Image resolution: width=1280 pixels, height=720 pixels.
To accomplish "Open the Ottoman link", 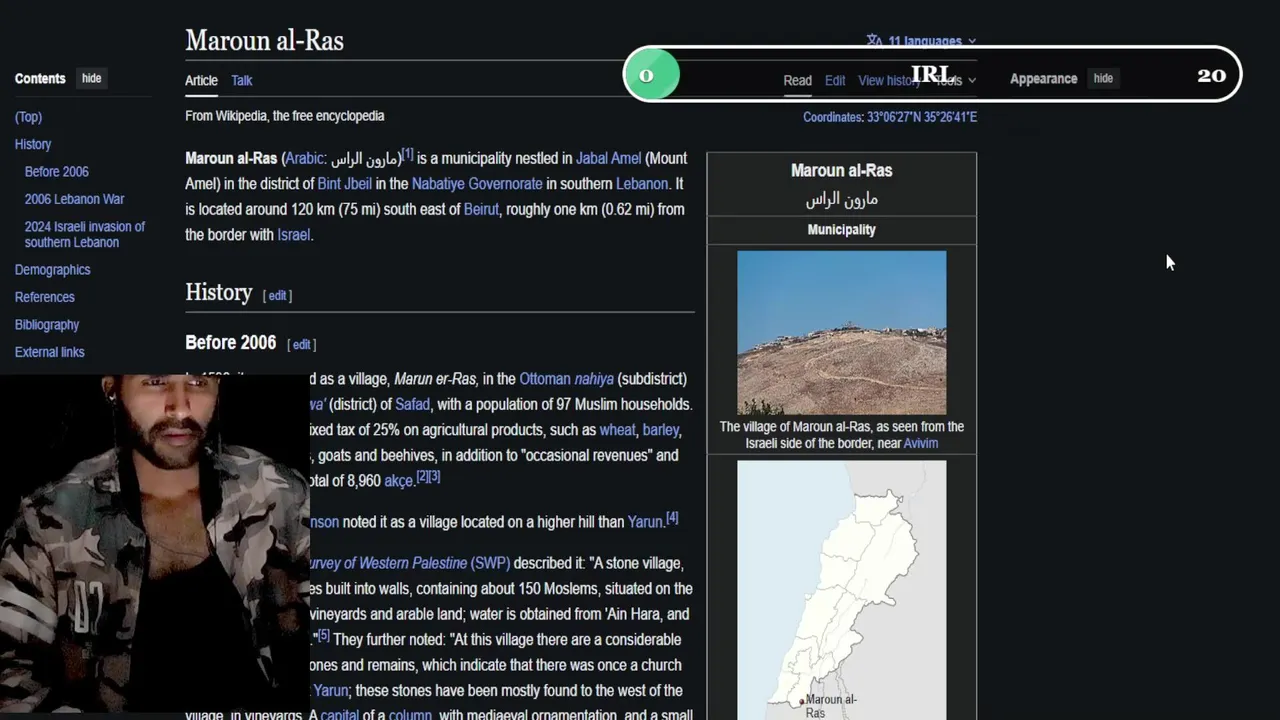I will 545,379.
